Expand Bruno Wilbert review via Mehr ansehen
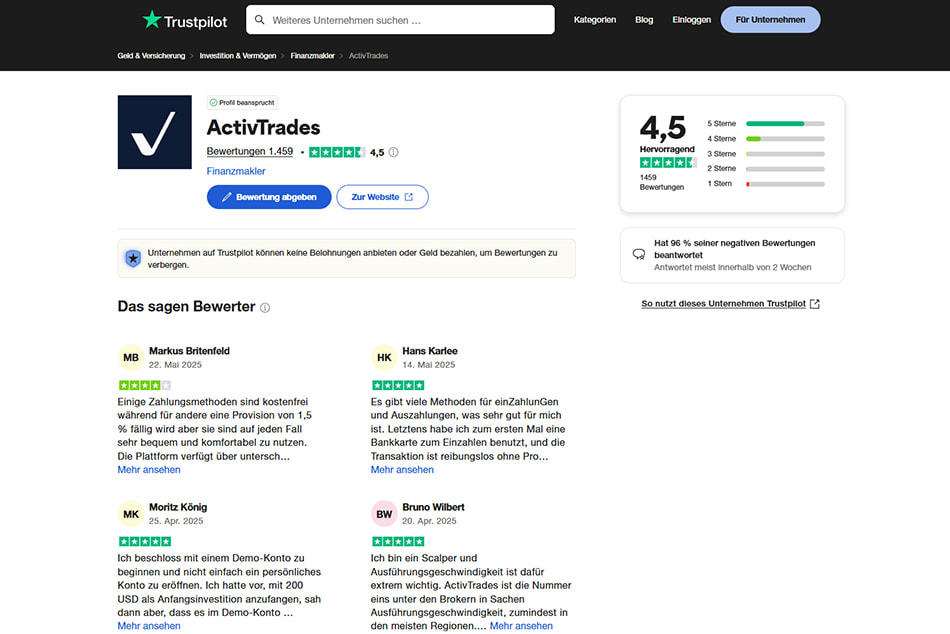Screen dimensions: 950x634 521,626
